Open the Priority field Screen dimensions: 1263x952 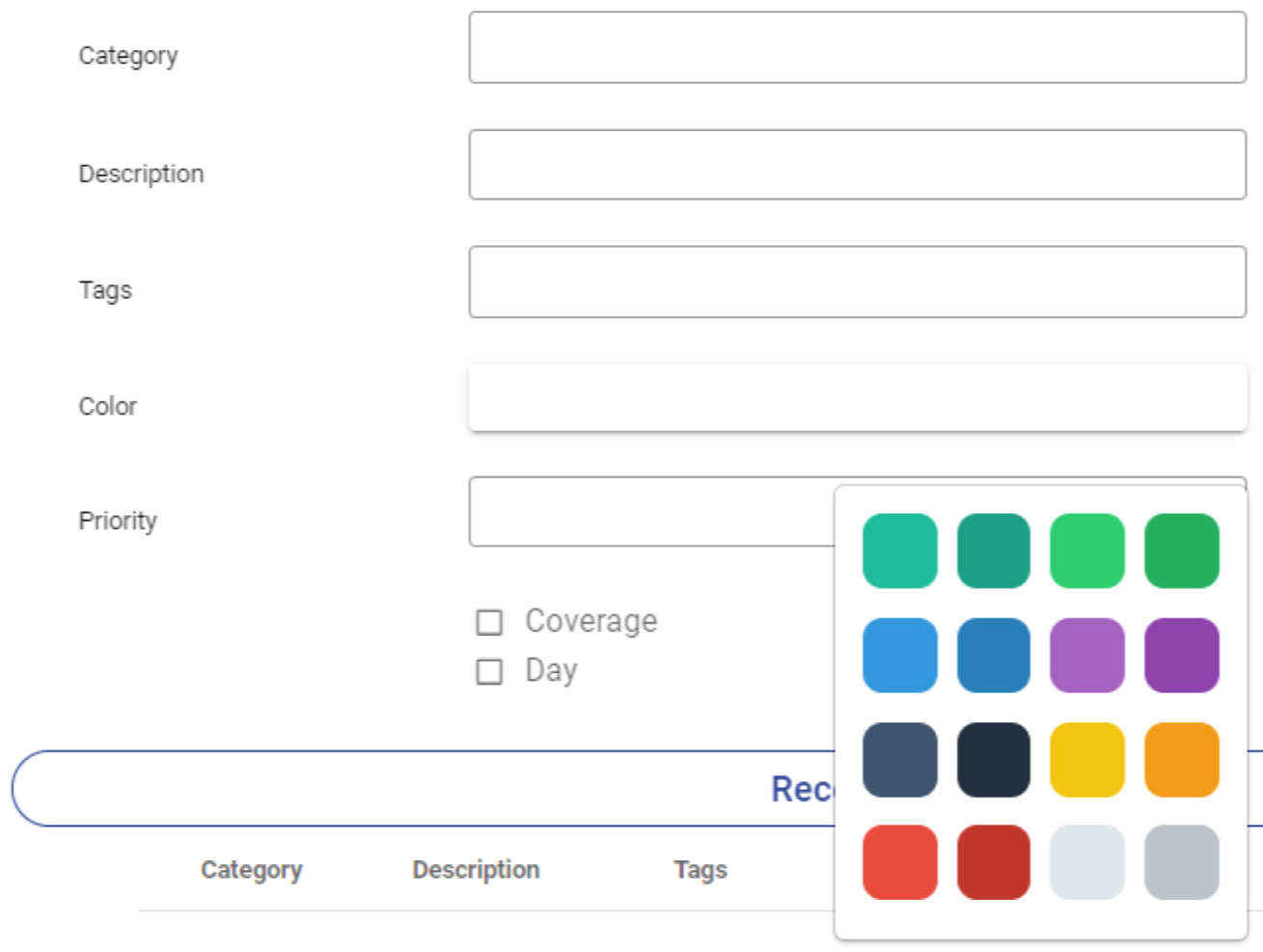point(651,511)
